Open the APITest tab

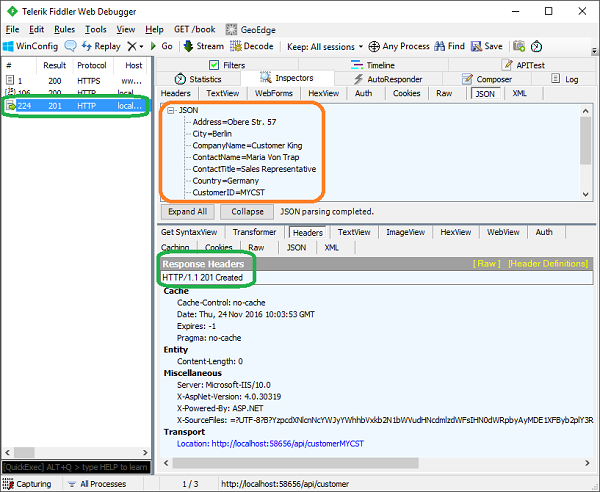523,65
